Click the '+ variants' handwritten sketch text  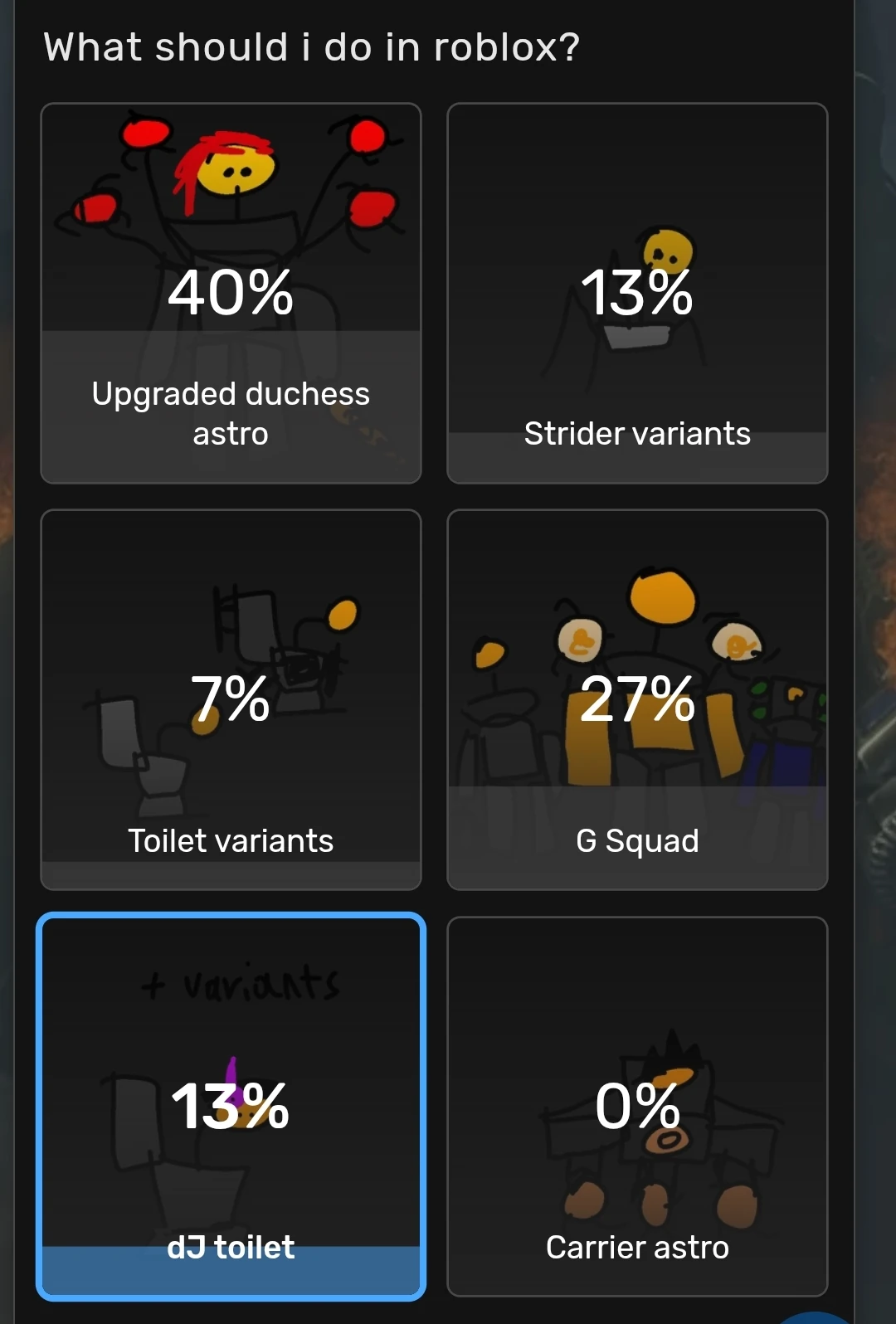point(241,984)
